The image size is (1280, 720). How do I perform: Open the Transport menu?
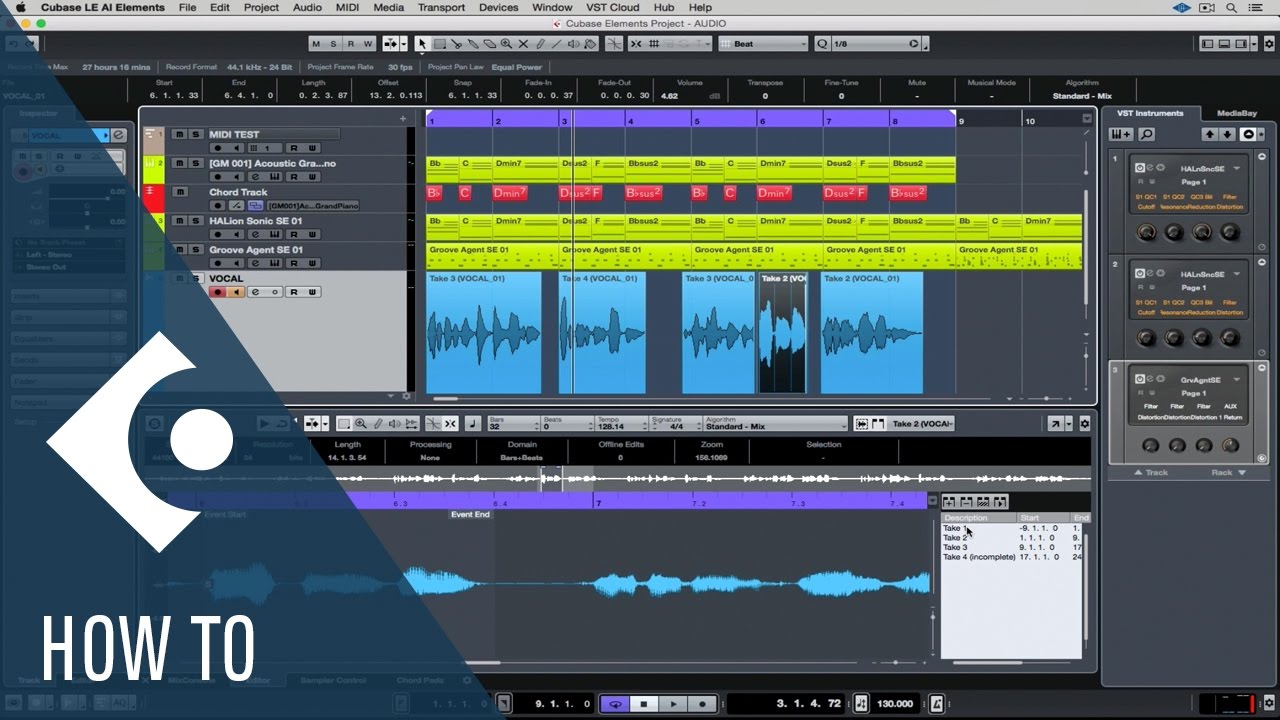coord(441,7)
